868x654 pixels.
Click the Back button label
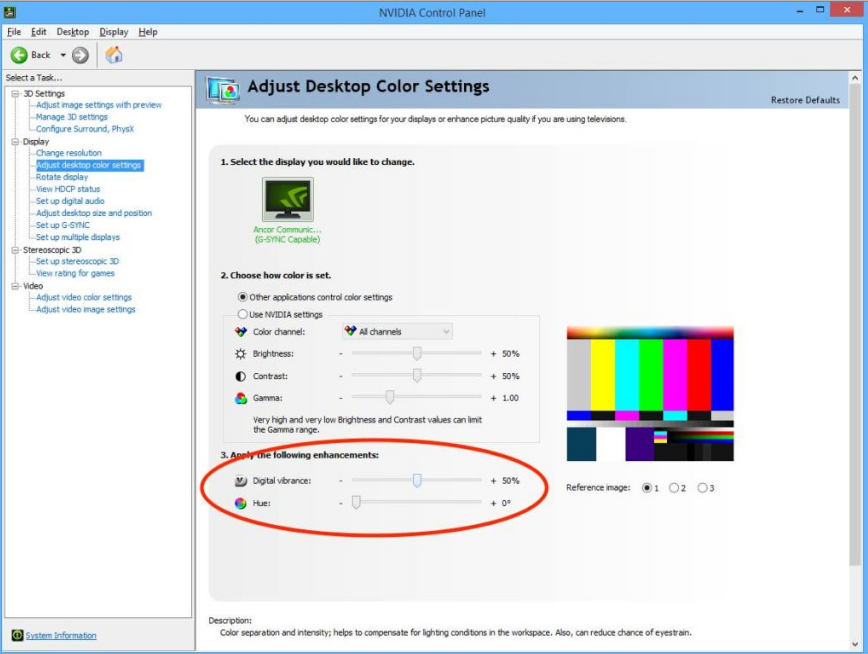click(40, 55)
